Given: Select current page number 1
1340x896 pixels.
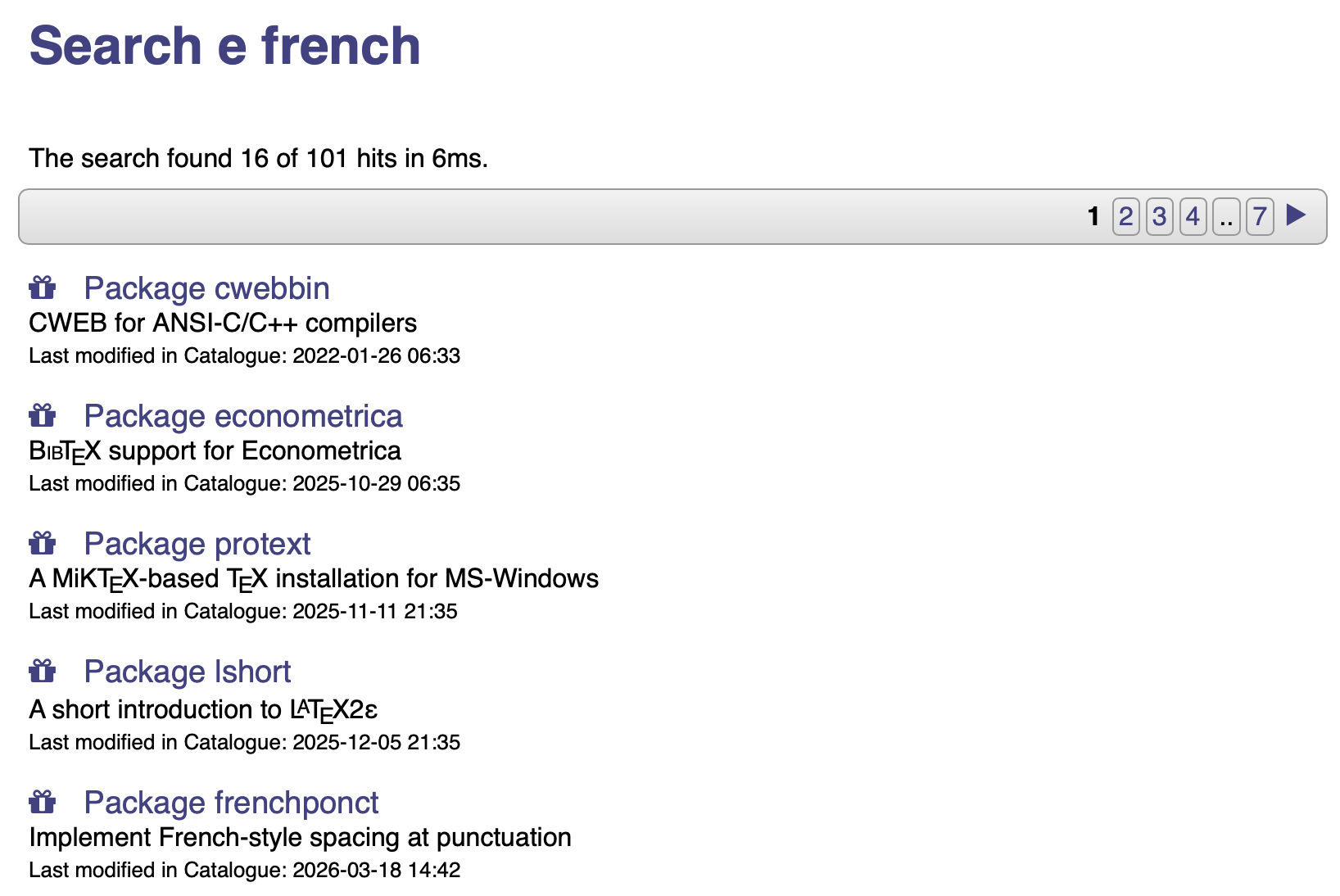Looking at the screenshot, I should 1093,216.
